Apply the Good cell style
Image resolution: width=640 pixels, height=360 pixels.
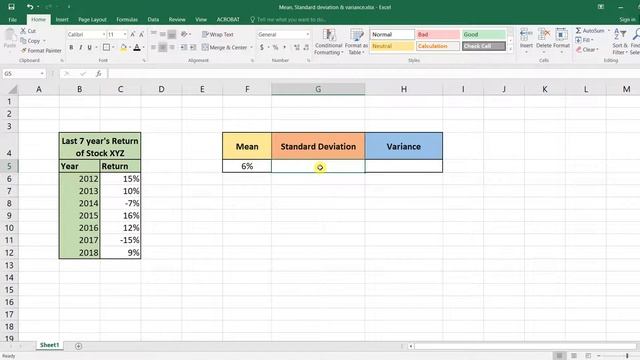[x=484, y=35]
